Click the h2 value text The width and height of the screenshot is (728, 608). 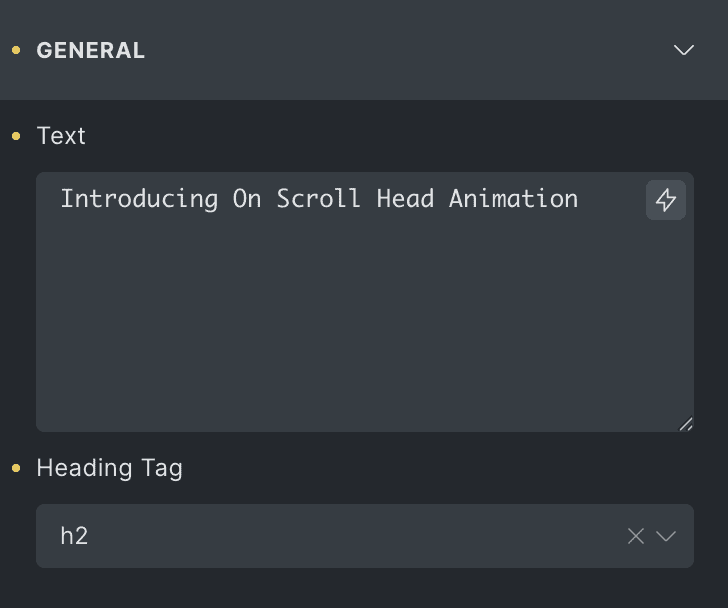click(x=74, y=536)
